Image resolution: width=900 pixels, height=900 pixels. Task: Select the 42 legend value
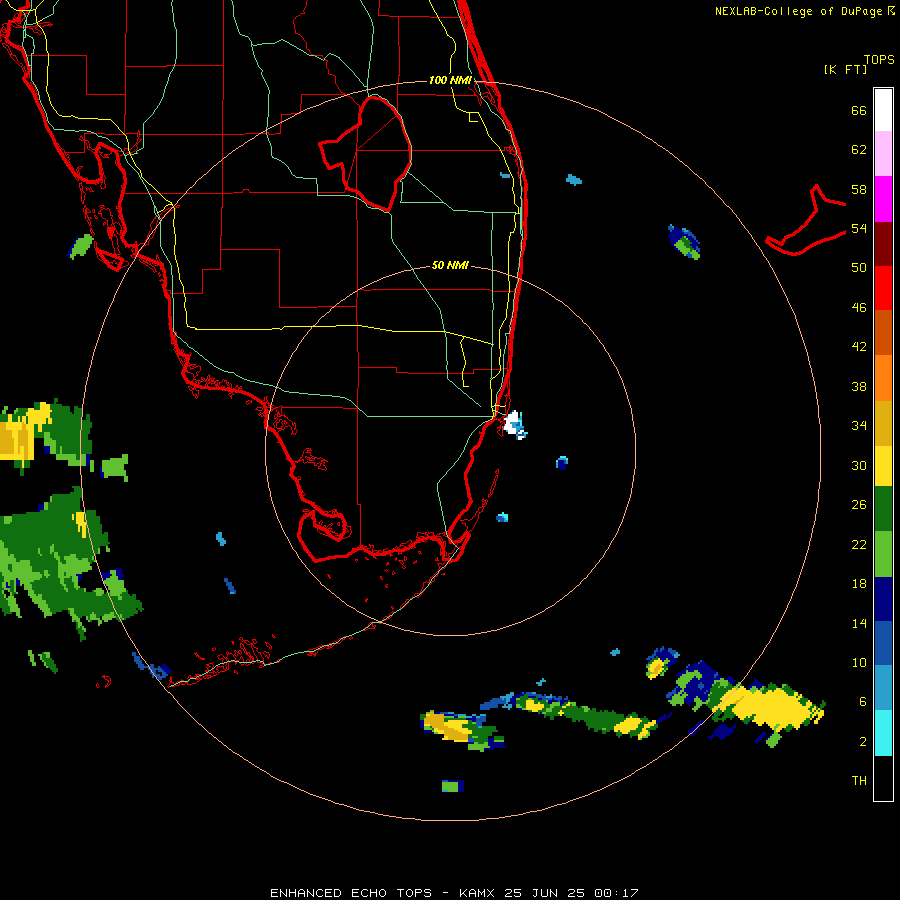pos(859,347)
